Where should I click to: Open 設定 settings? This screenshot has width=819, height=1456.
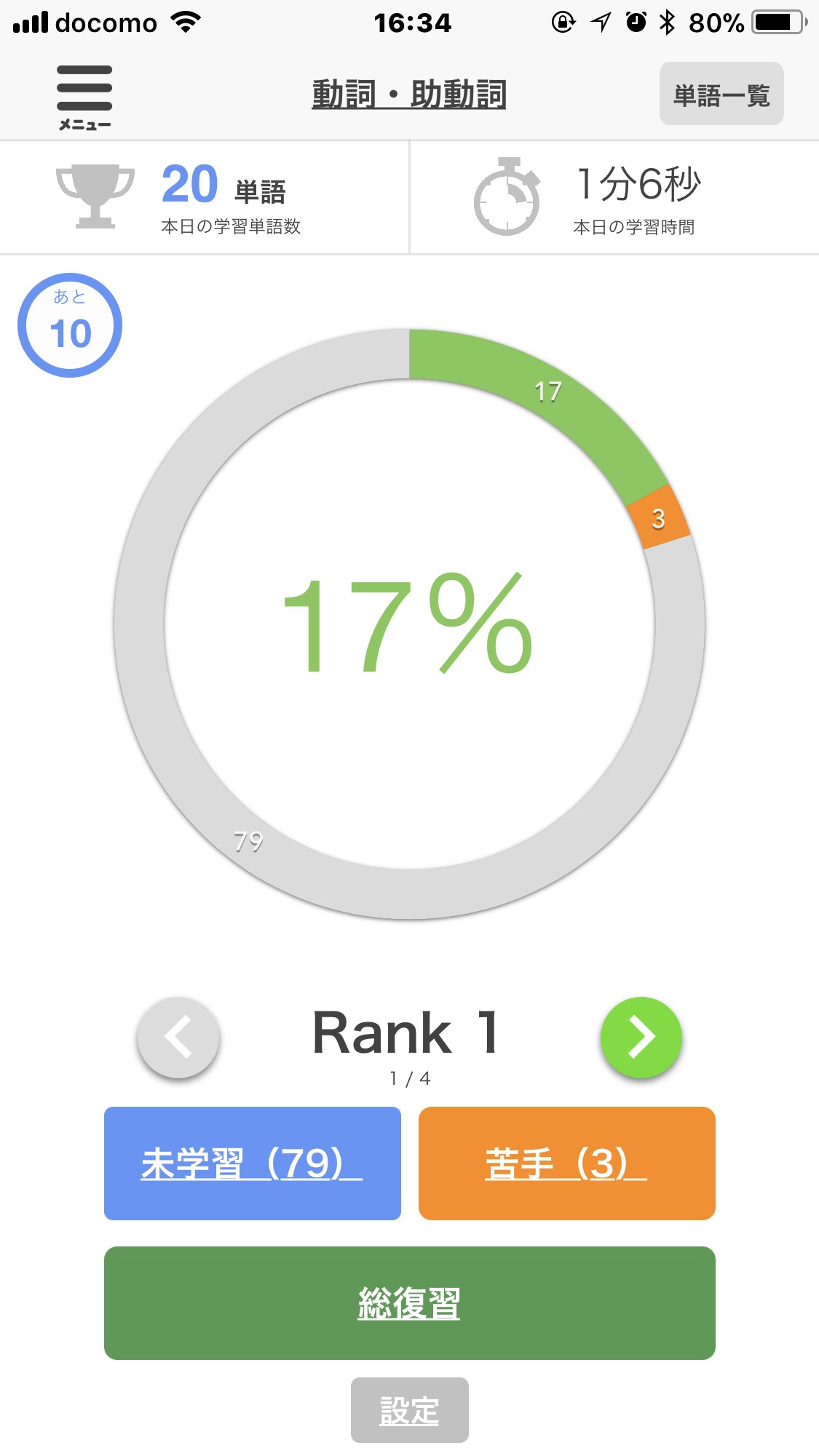(409, 1410)
